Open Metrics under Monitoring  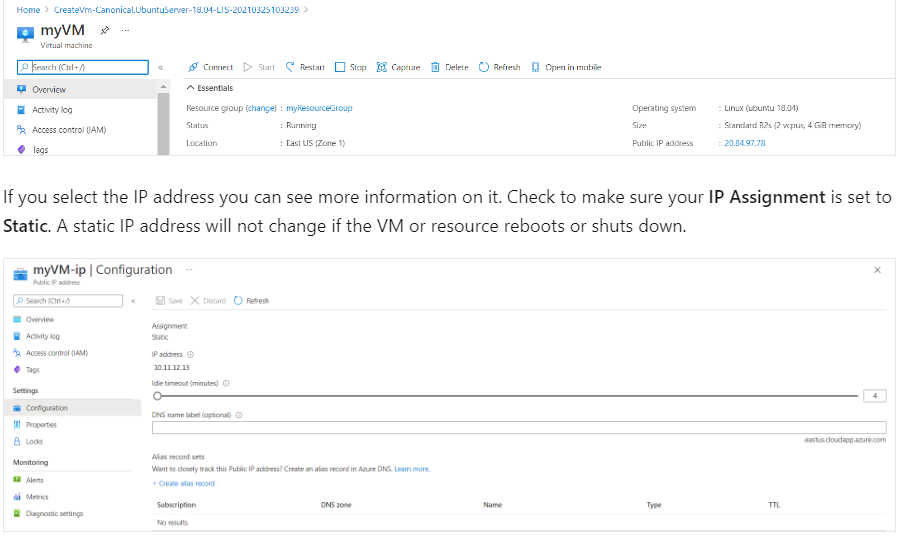pyautogui.click(x=37, y=497)
